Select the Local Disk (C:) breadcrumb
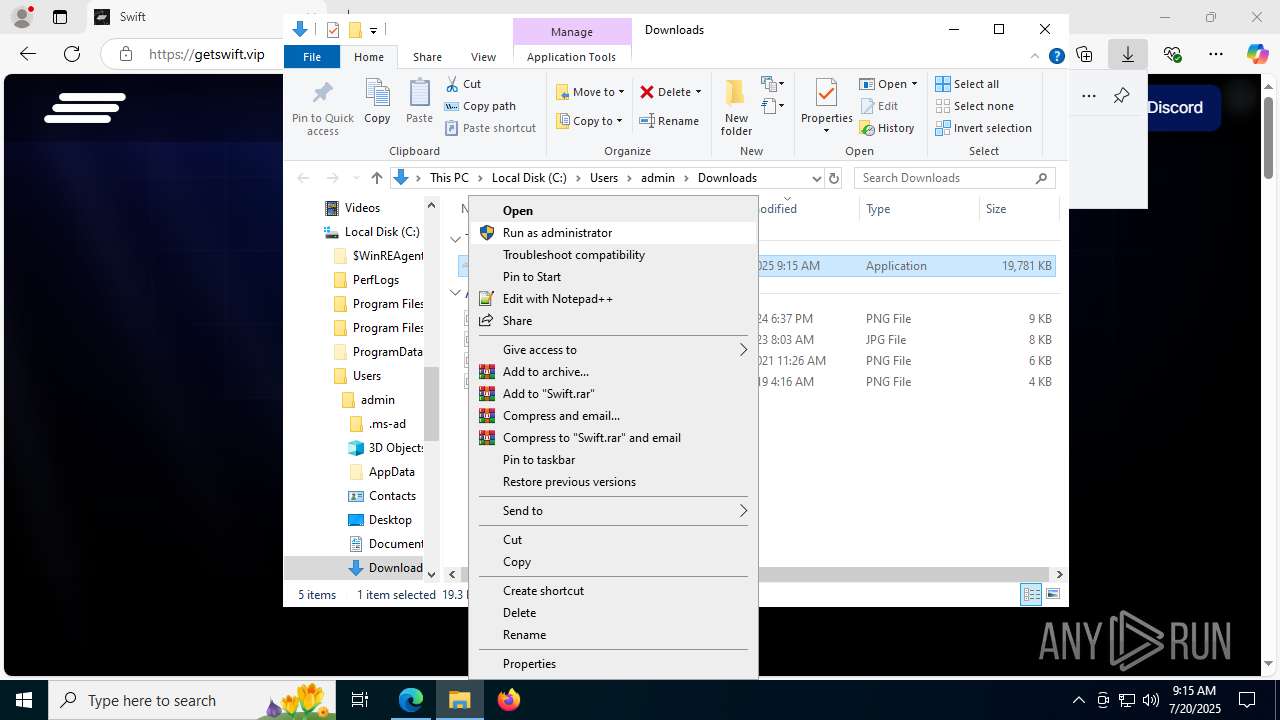Screen dimensions: 1280x720 [529, 178]
